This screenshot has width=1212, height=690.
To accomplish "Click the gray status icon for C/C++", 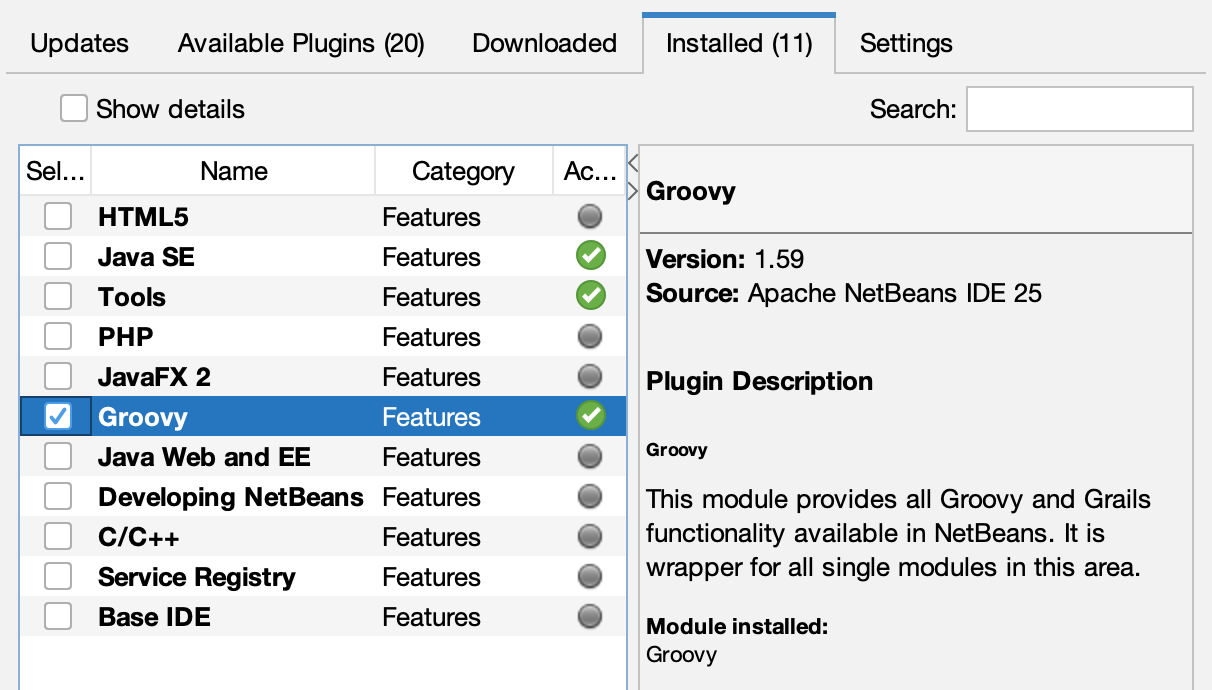I will [x=590, y=537].
